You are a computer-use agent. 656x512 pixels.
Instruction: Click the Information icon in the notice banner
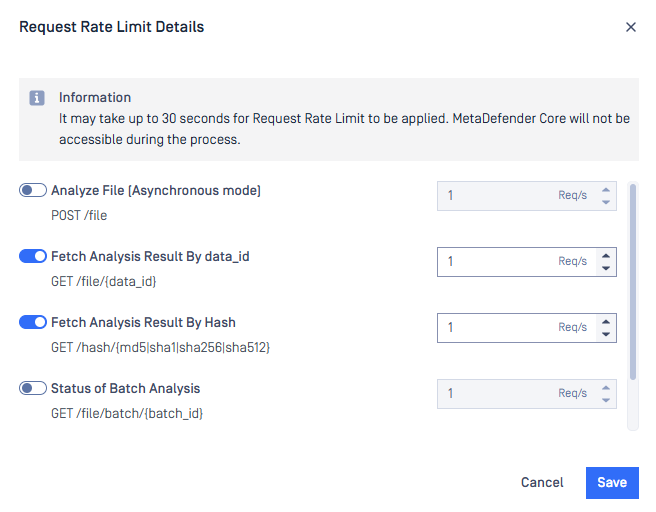37,98
